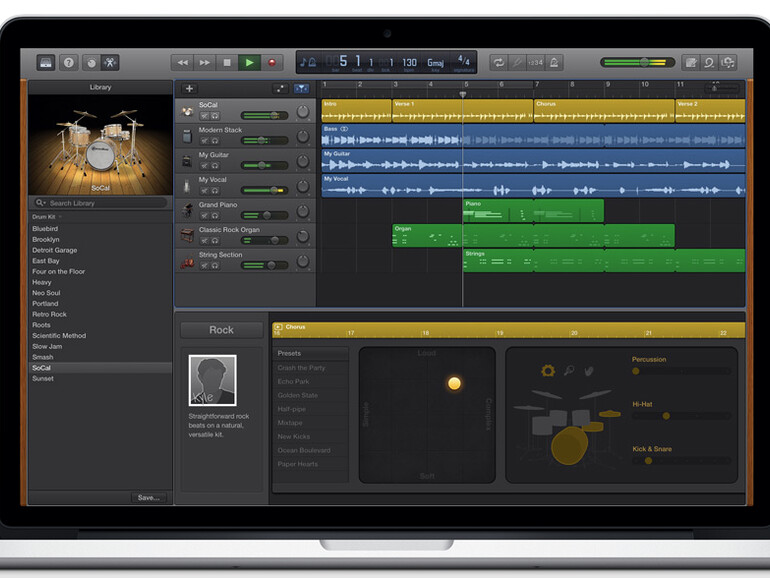Choose the Golden State preset
Screen dimensions: 770x578
click(298, 395)
